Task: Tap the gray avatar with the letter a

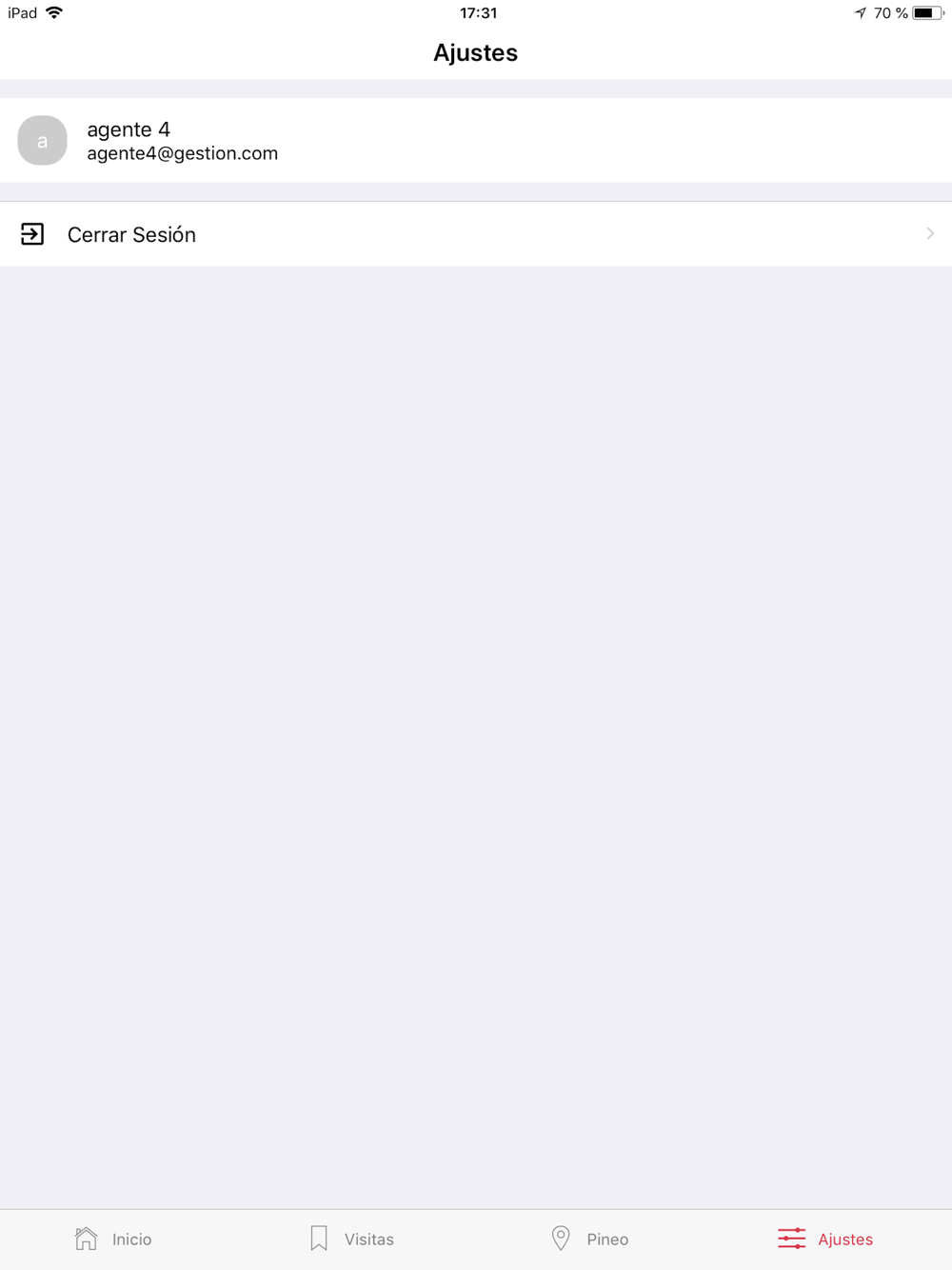Action: [x=42, y=140]
